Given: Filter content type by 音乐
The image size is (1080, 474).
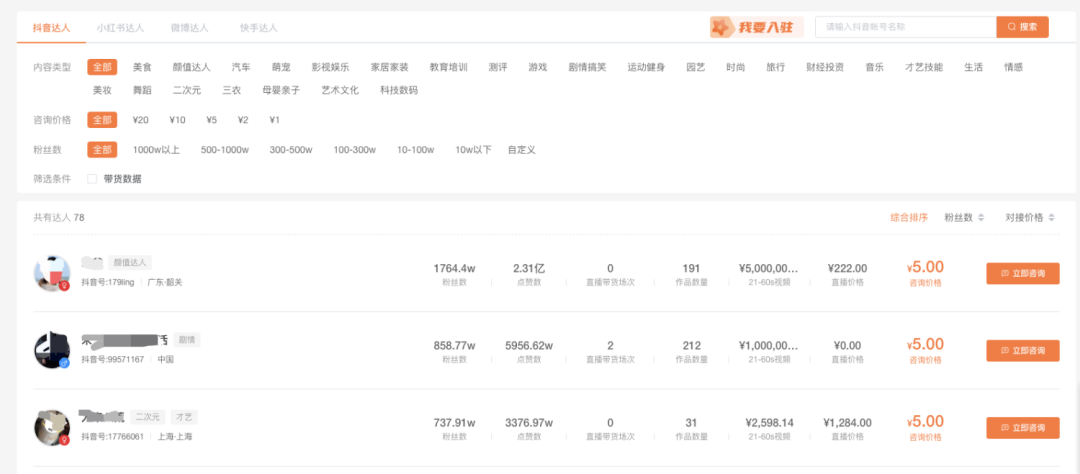Looking at the screenshot, I should 875,68.
